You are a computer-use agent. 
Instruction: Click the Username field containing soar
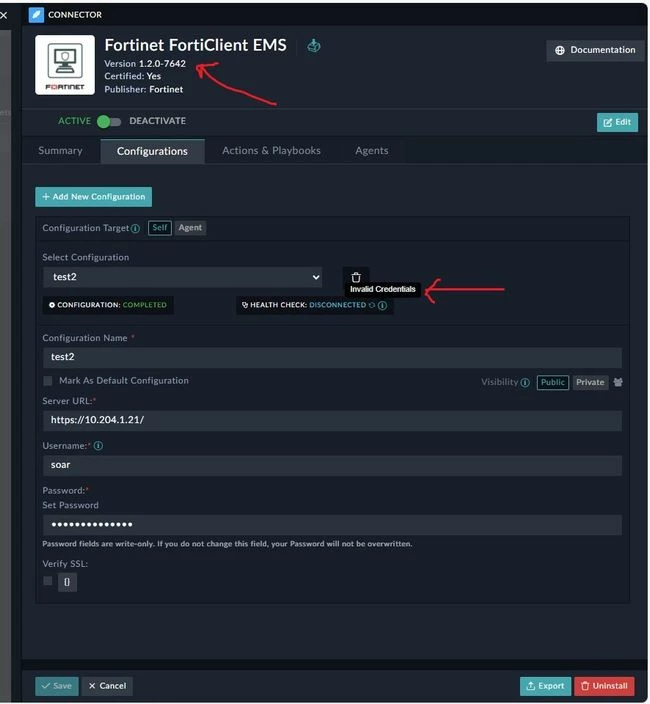pos(333,466)
